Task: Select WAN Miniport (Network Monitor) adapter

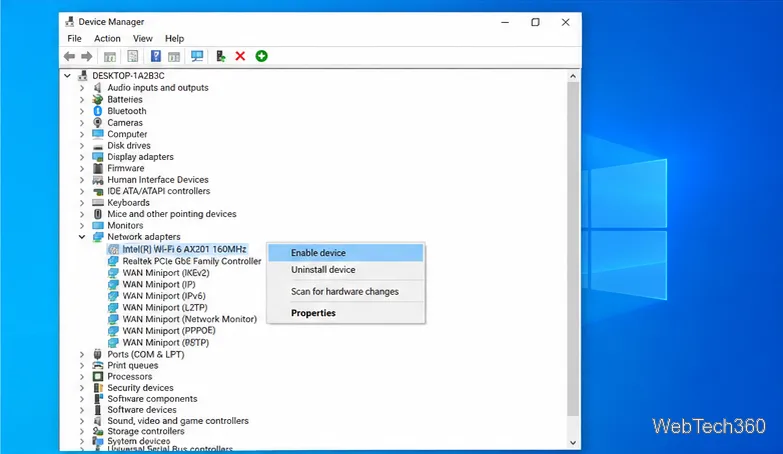Action: 190,319
